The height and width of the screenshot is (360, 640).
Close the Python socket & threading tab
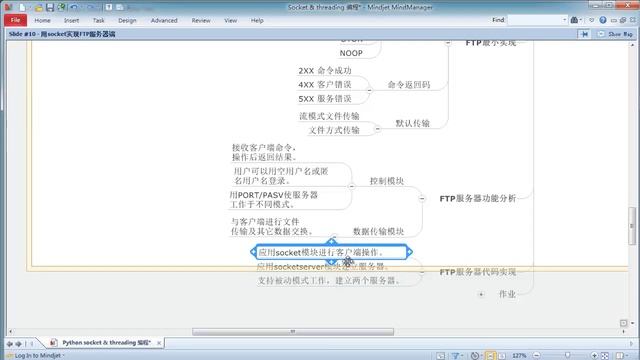pos(159,343)
